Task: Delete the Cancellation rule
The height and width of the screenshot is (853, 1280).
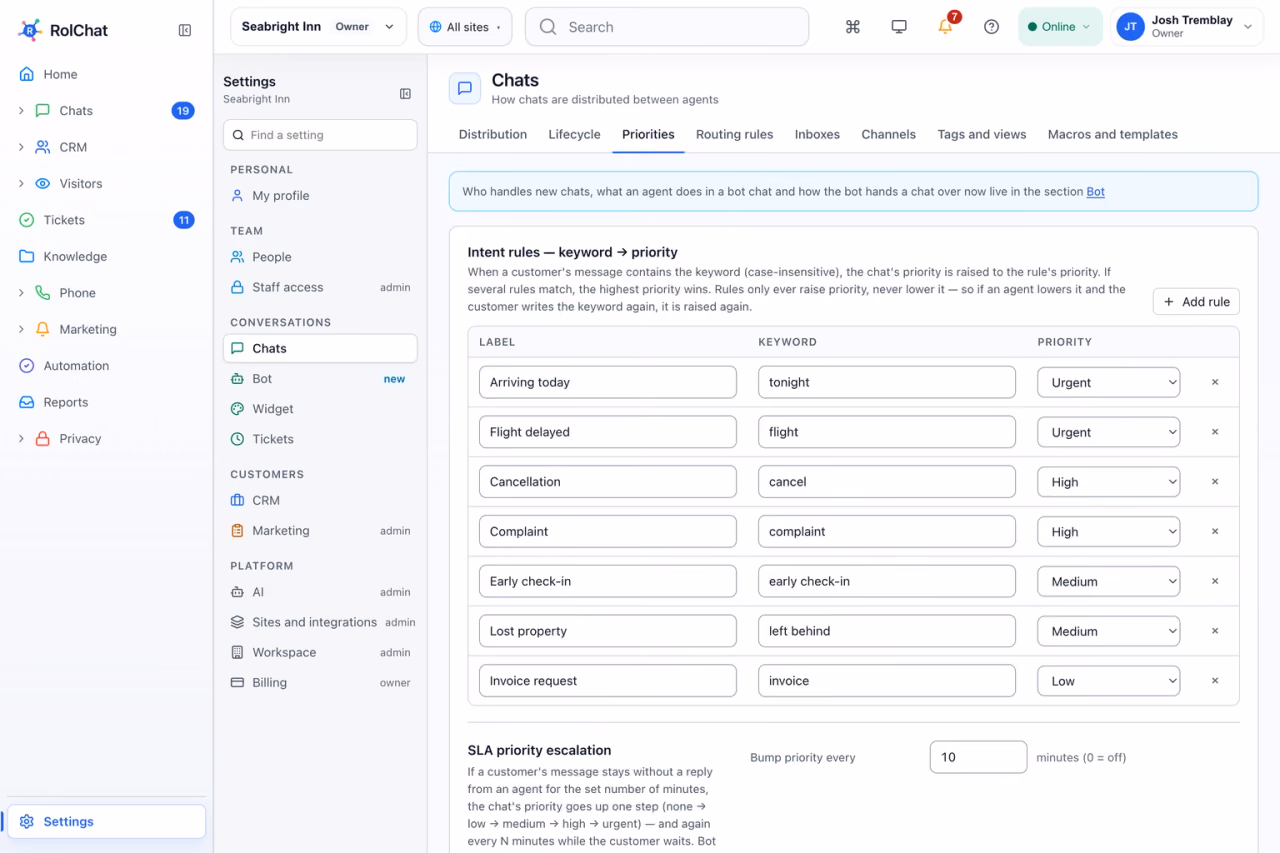Action: coord(1215,482)
